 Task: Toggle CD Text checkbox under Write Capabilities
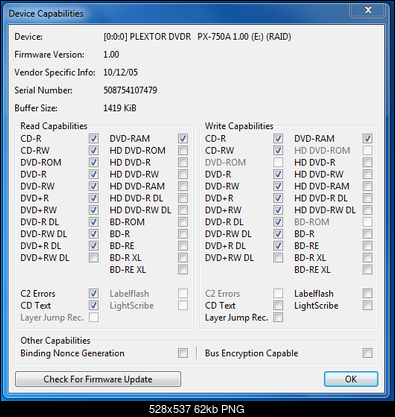278,305
